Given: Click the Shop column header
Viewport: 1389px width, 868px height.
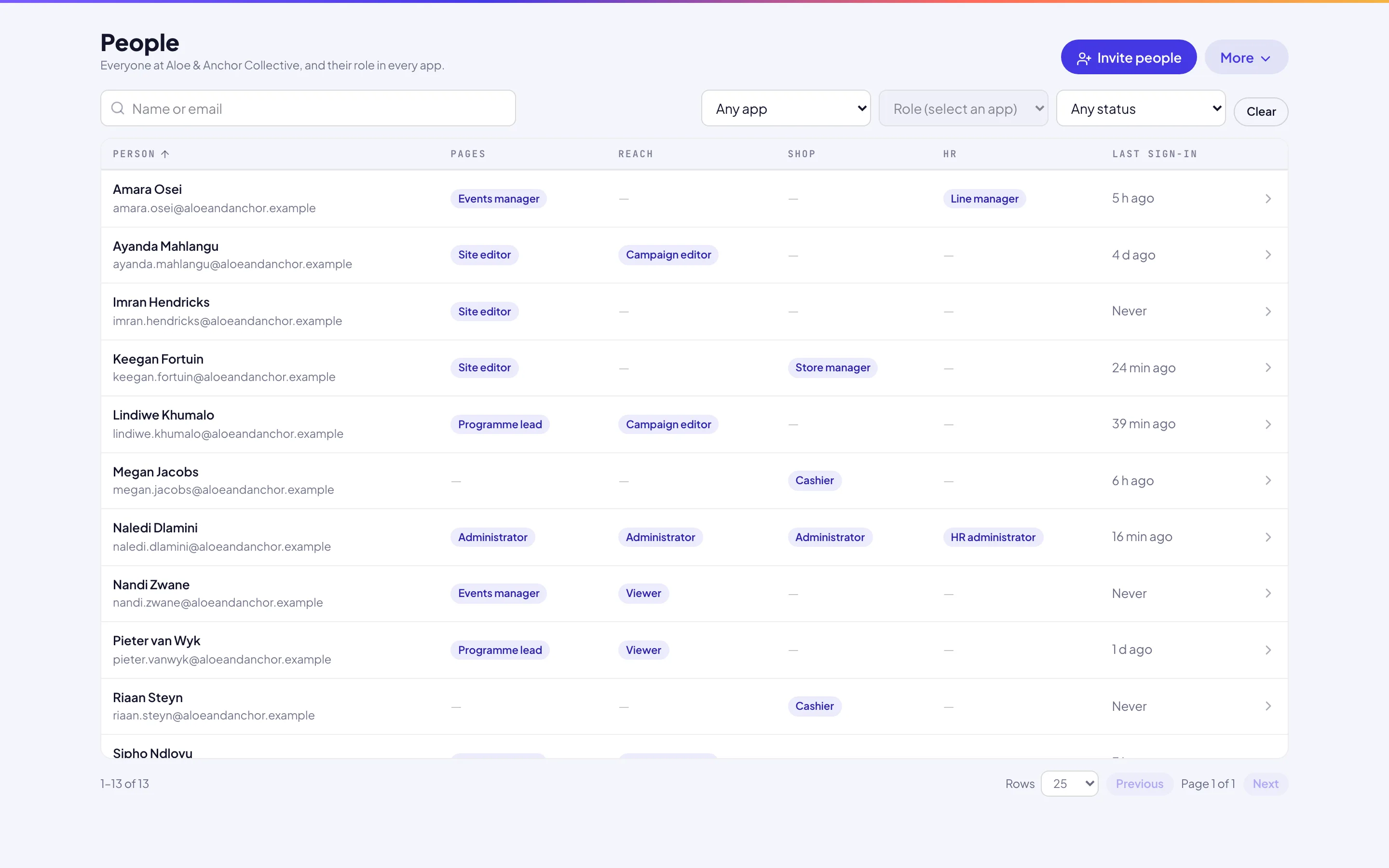Looking at the screenshot, I should 801,154.
